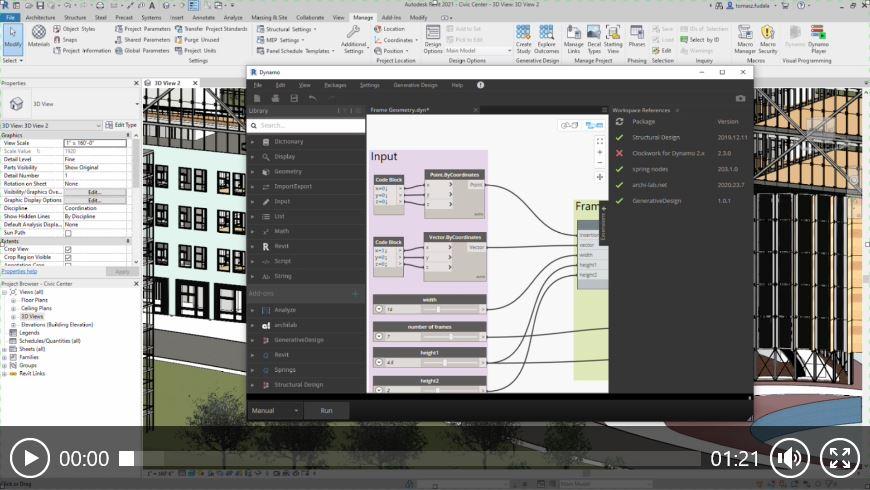
Task: Open Dynamo Generative Design menu
Action: click(x=415, y=85)
